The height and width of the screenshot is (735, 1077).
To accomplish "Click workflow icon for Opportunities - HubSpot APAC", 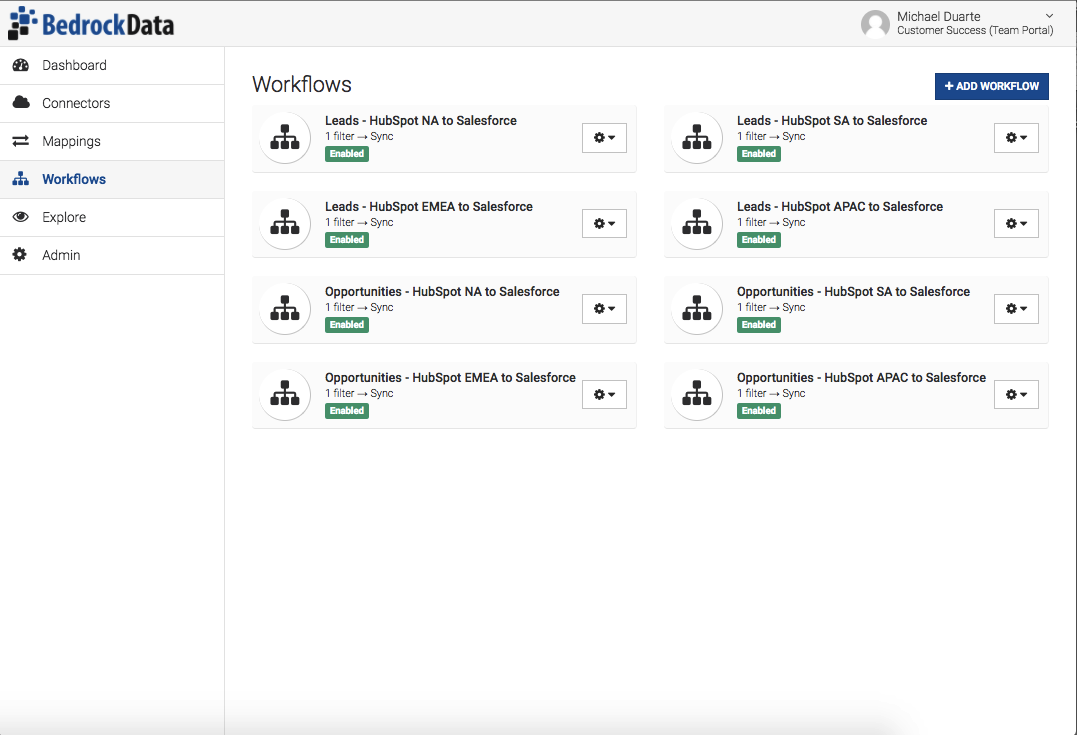I will [x=697, y=394].
